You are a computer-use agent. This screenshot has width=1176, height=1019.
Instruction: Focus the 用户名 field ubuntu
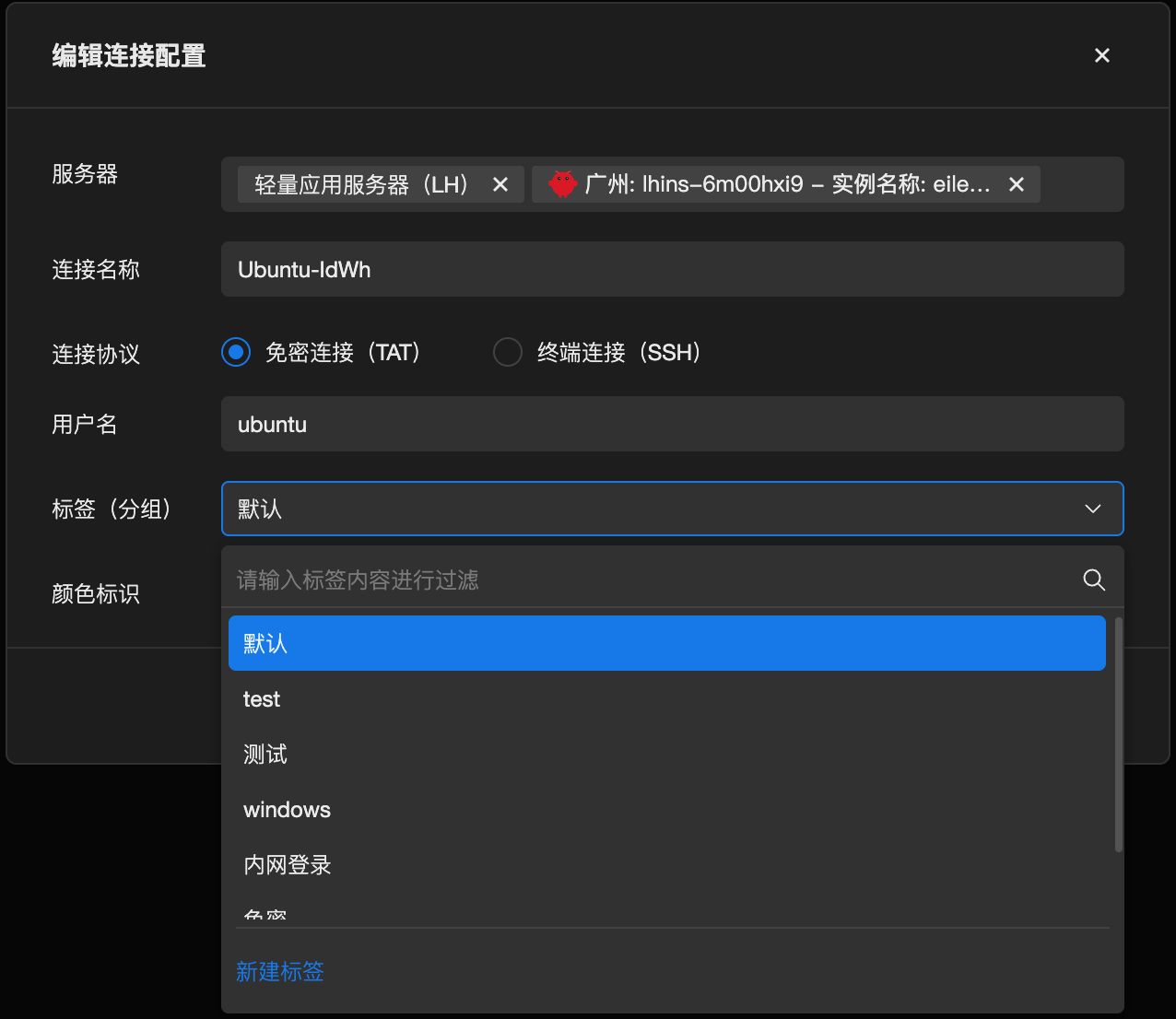pyautogui.click(x=672, y=424)
